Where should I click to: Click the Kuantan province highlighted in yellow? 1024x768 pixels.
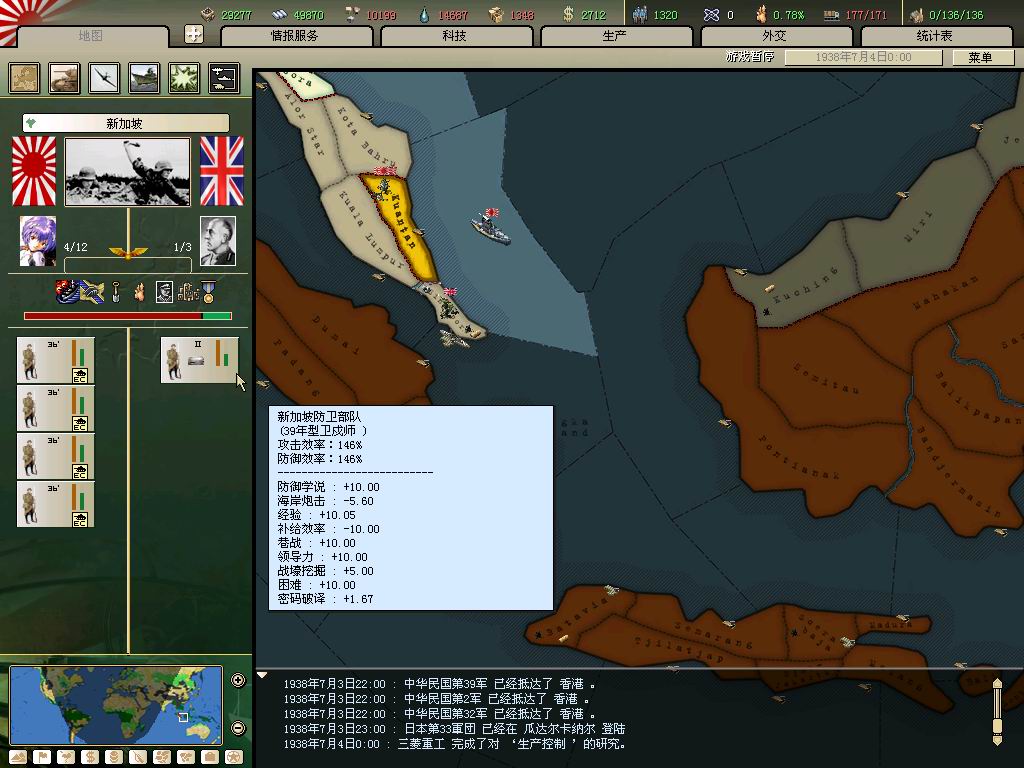[x=402, y=225]
